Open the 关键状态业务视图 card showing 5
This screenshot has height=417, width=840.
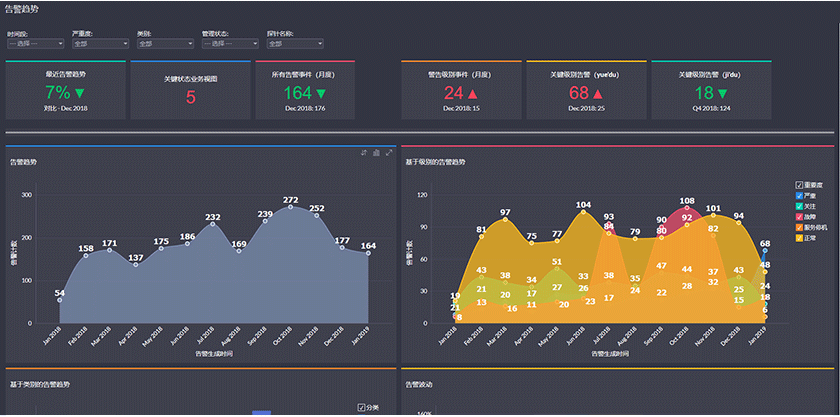(190, 91)
